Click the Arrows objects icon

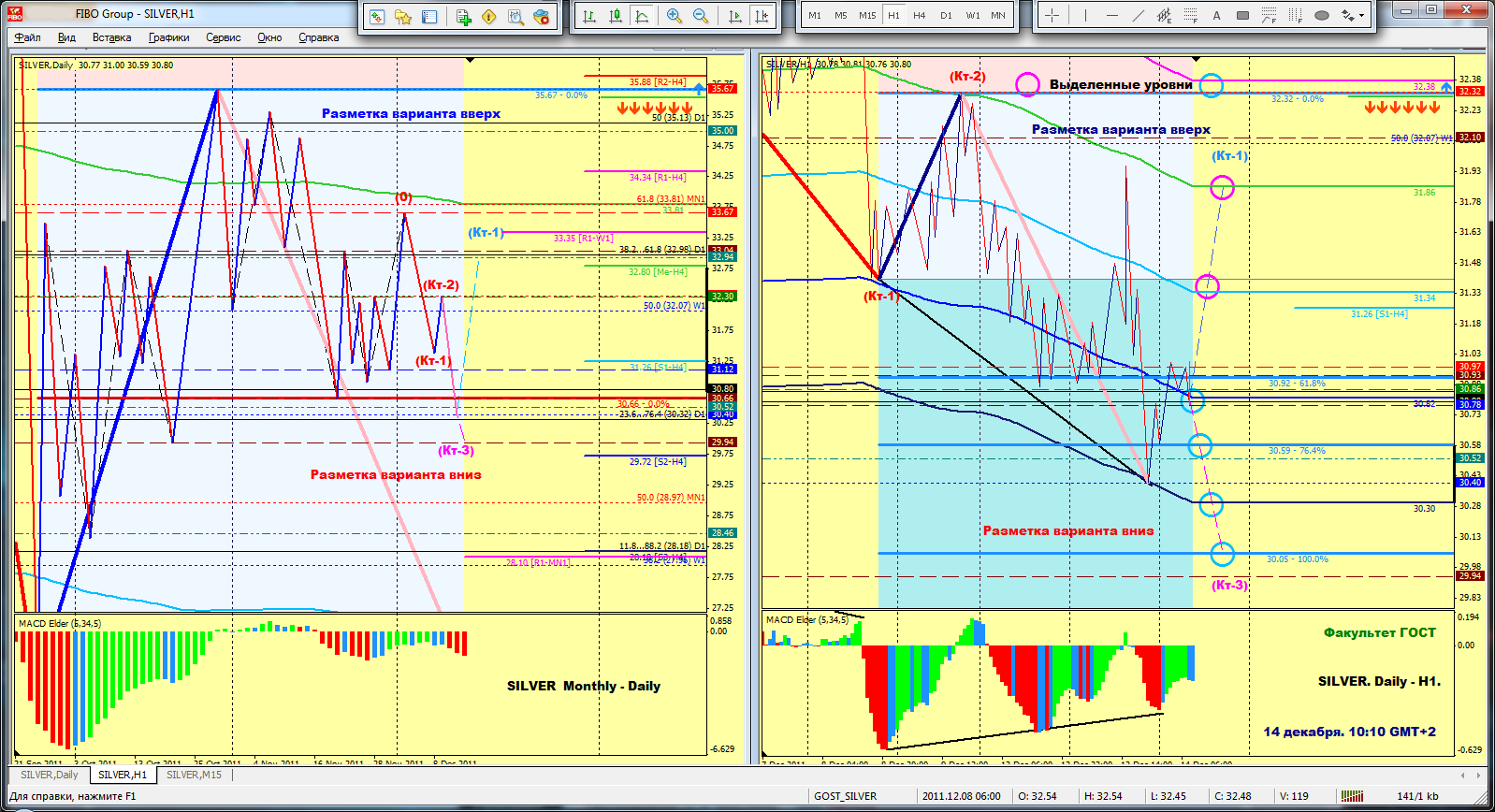click(x=1347, y=15)
